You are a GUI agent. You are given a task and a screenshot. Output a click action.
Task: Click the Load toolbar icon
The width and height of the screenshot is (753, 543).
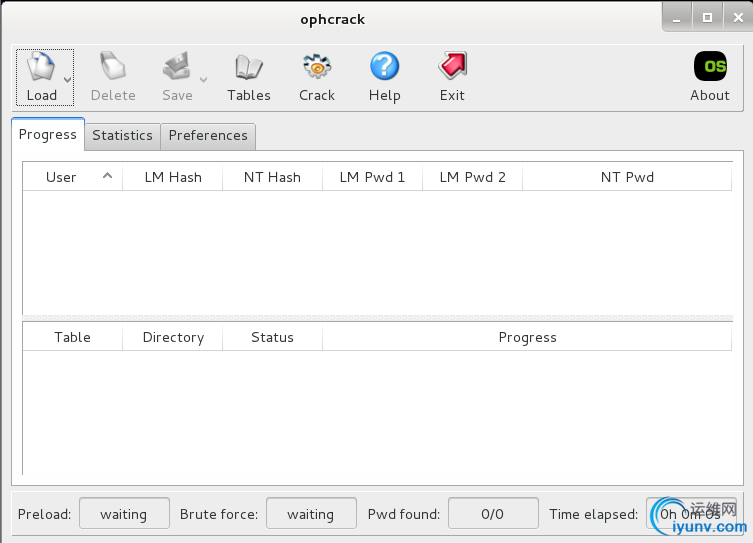pos(41,68)
